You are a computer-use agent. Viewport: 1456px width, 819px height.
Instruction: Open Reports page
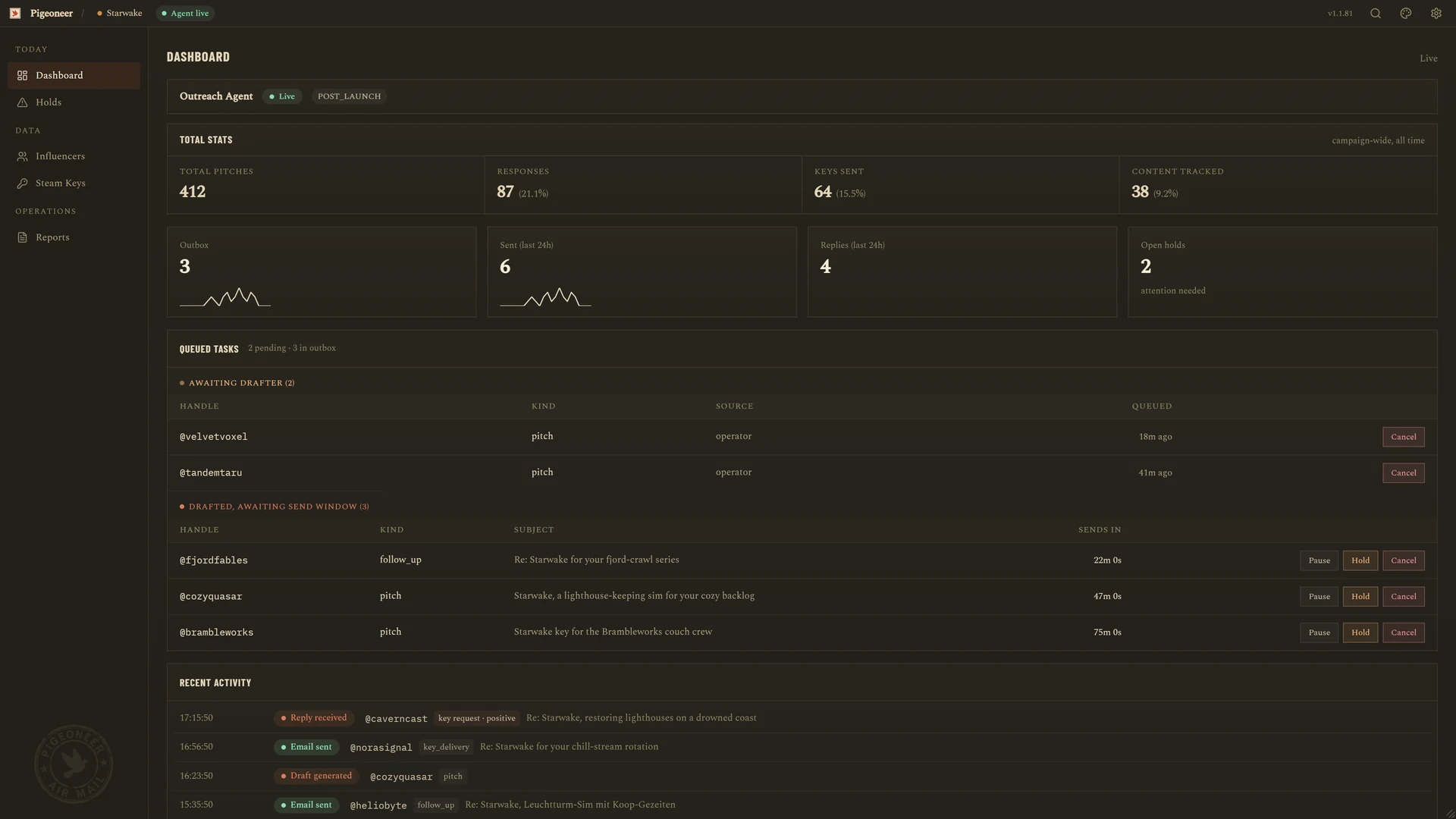click(x=74, y=238)
